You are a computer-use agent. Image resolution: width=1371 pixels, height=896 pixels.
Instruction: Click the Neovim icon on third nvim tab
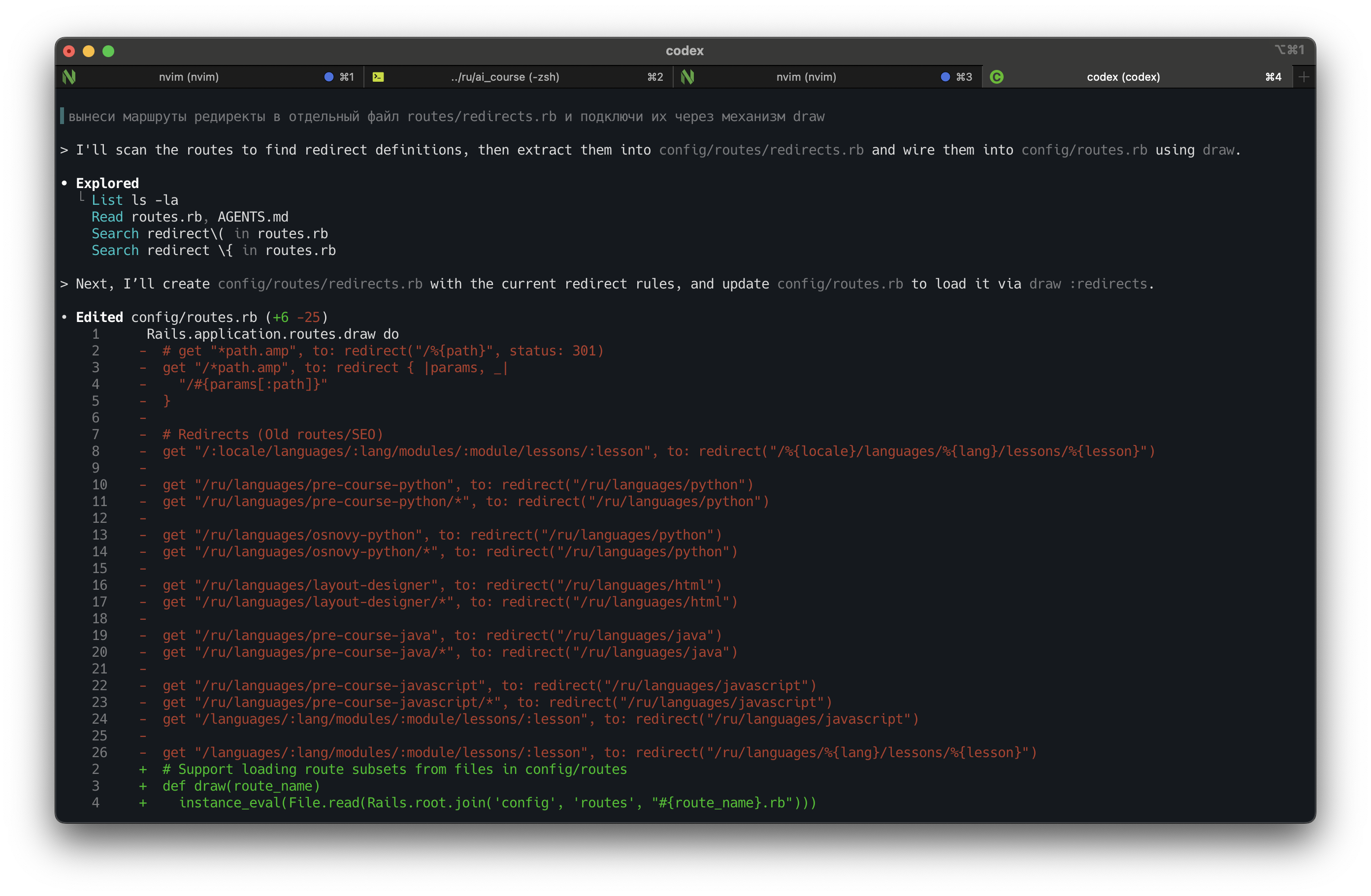[687, 77]
